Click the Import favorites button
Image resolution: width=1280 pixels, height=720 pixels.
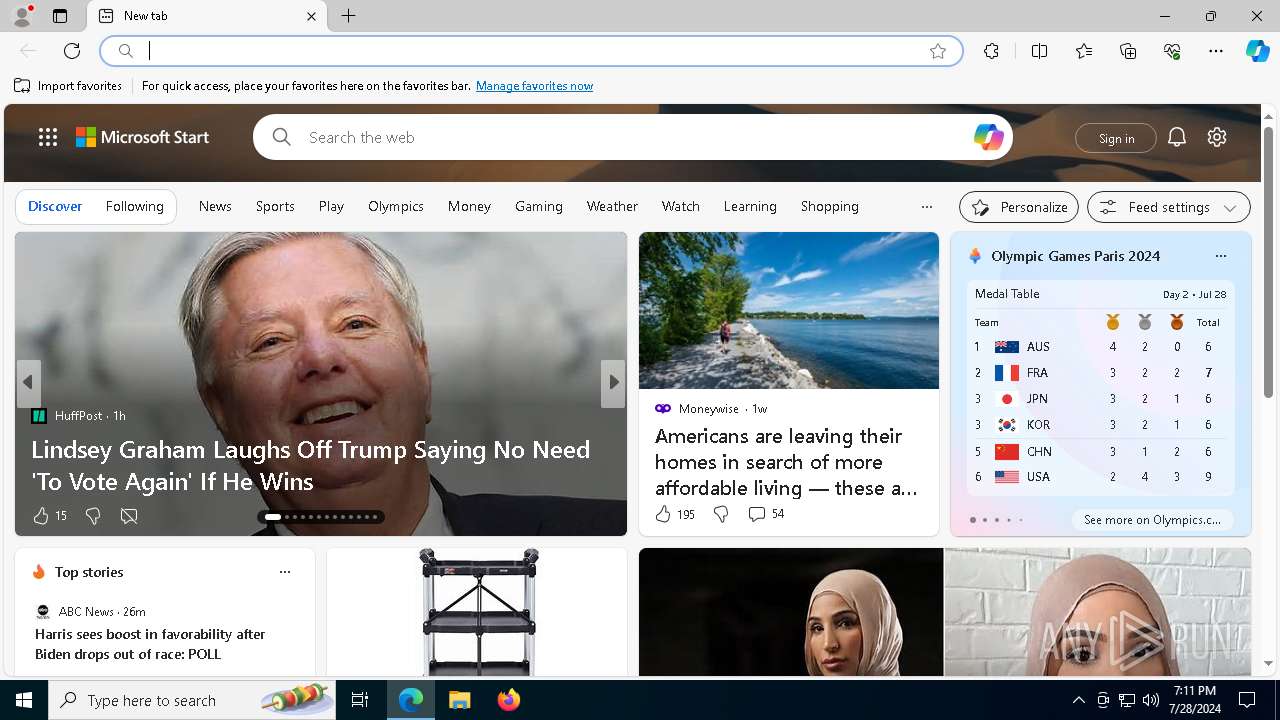[x=68, y=86]
